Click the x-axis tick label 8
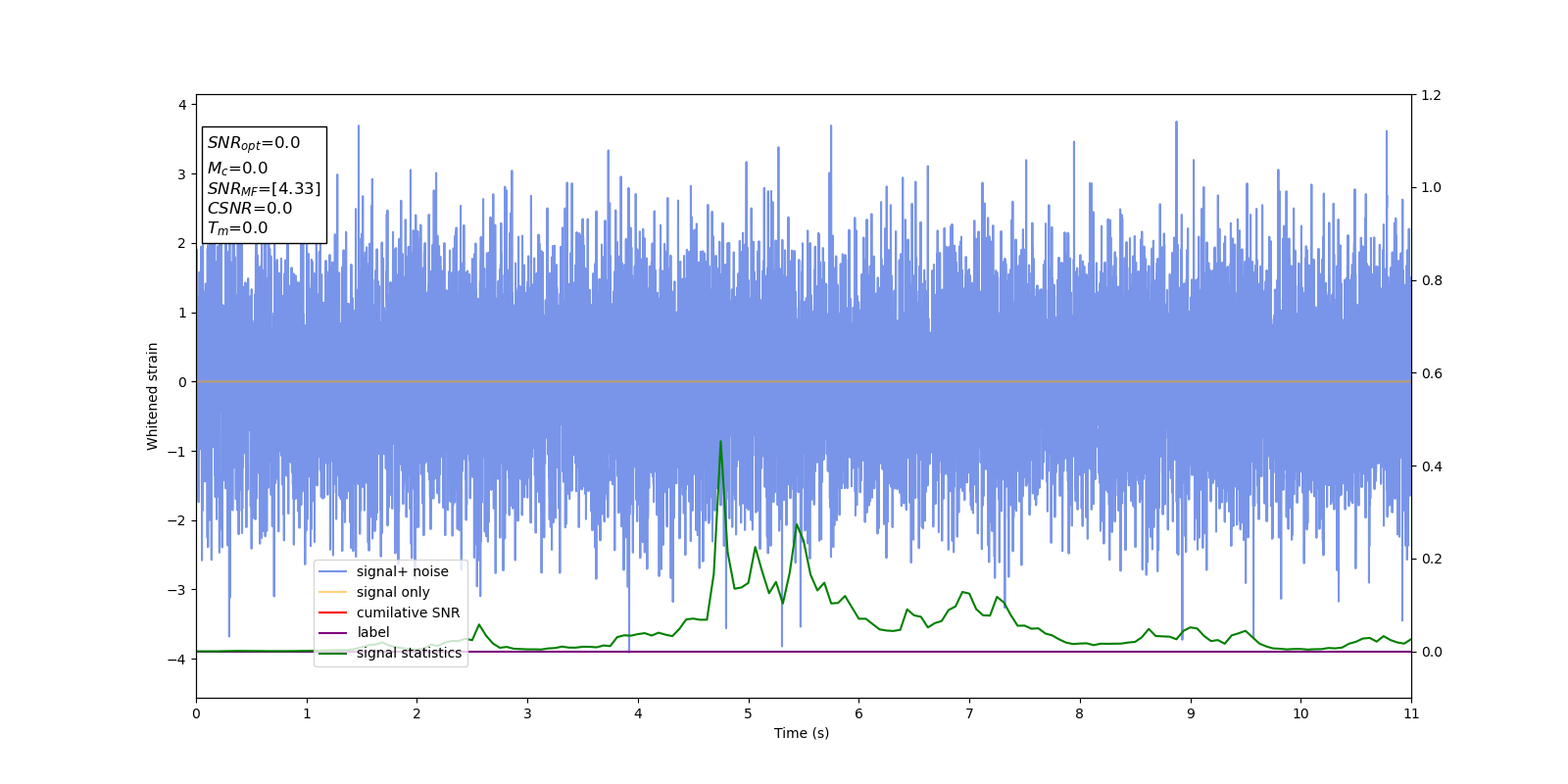This screenshot has width=1568, height=784. 1080,713
